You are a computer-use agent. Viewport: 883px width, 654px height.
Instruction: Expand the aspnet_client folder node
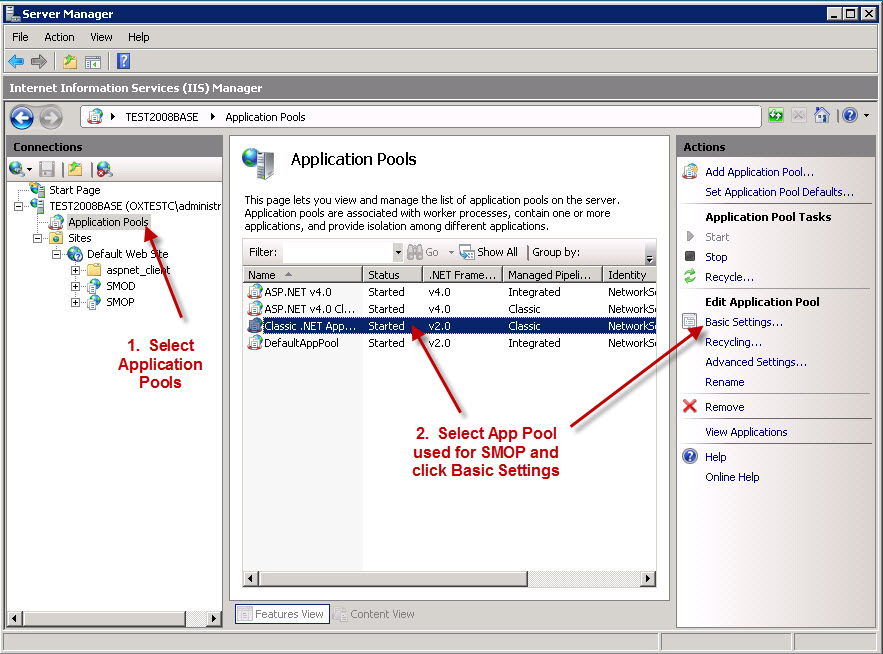pos(75,270)
